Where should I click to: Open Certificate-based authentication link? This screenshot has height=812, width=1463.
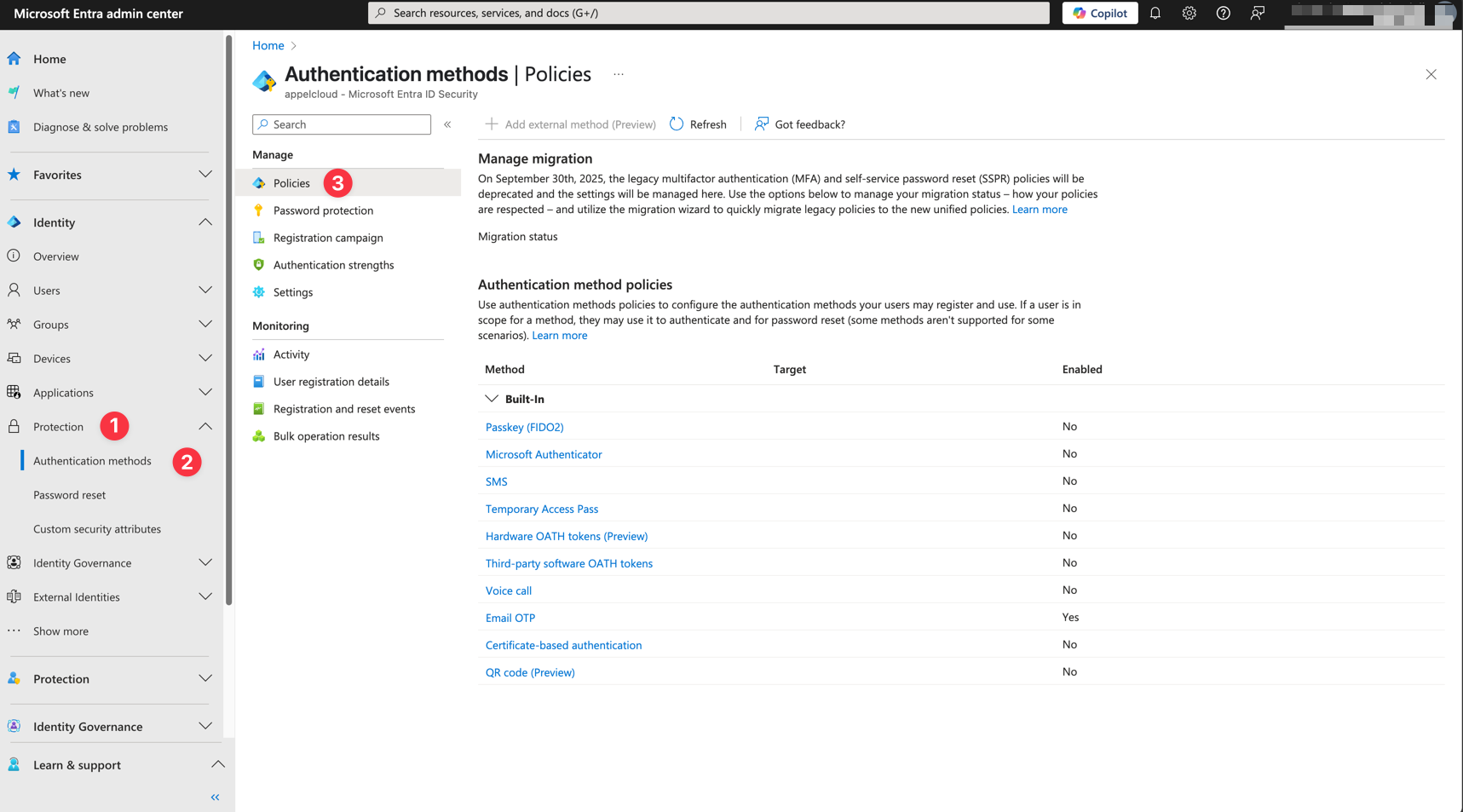click(x=563, y=645)
